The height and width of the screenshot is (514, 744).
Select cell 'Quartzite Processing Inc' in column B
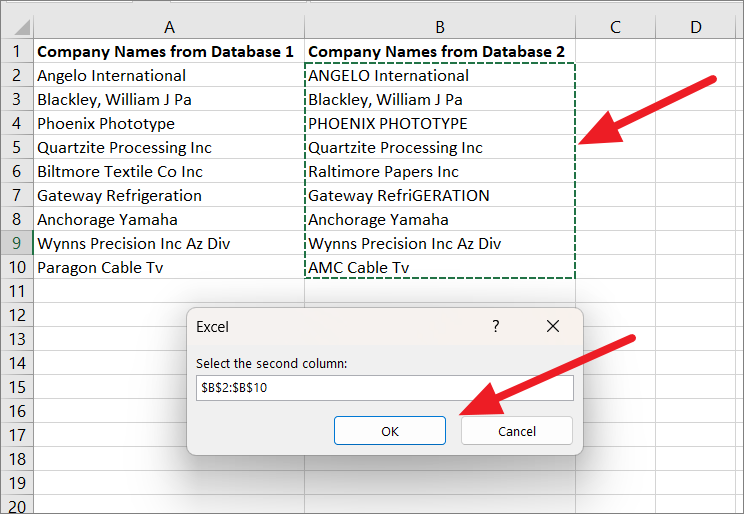(440, 147)
